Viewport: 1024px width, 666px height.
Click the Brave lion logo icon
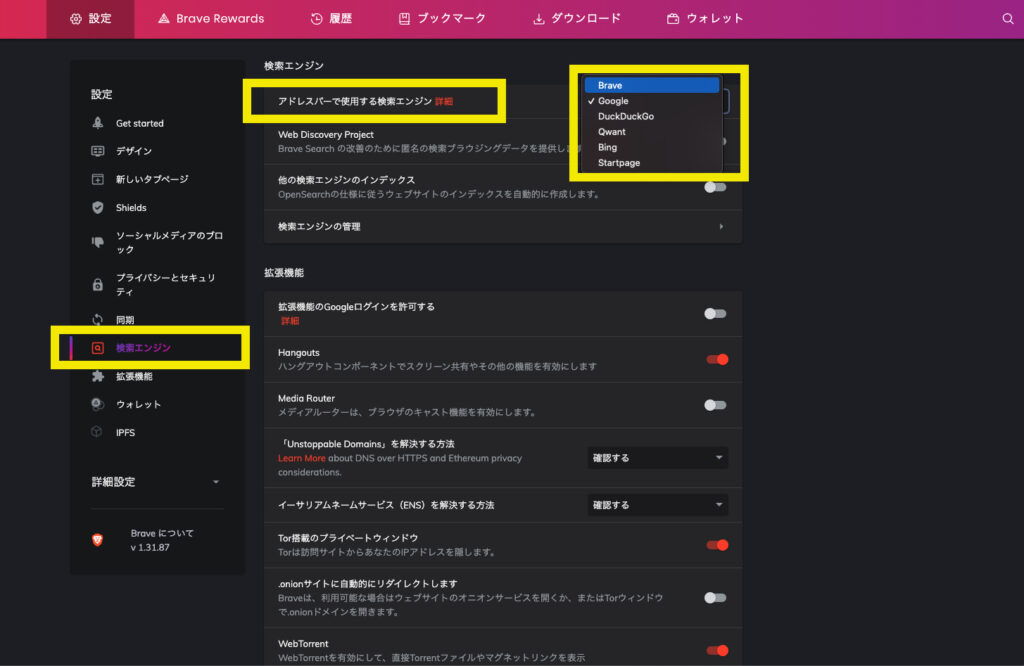click(x=97, y=540)
